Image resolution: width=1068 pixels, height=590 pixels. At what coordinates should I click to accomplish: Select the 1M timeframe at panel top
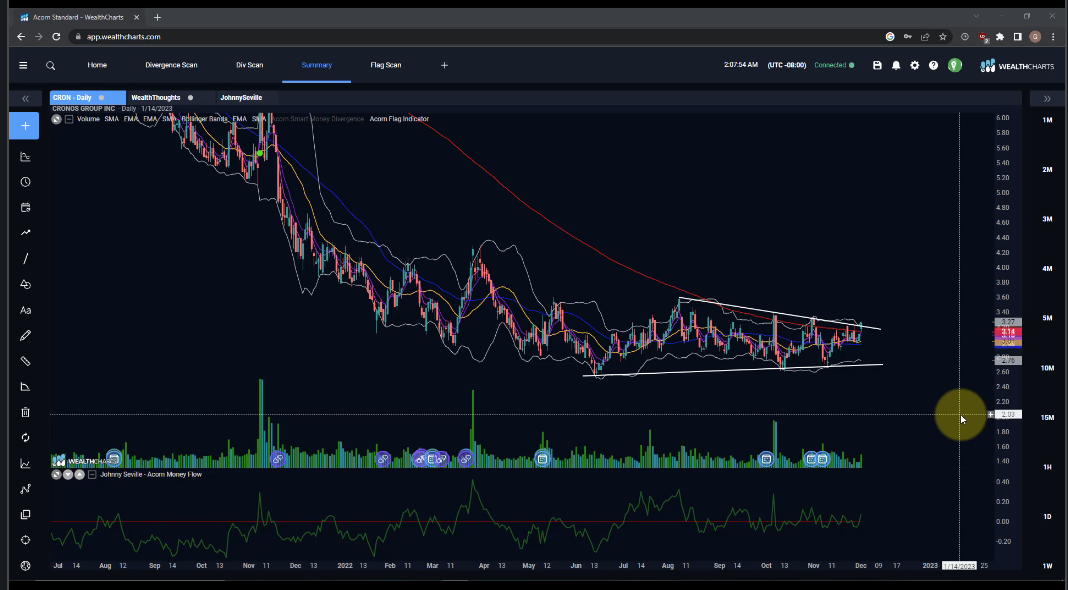tap(1047, 120)
